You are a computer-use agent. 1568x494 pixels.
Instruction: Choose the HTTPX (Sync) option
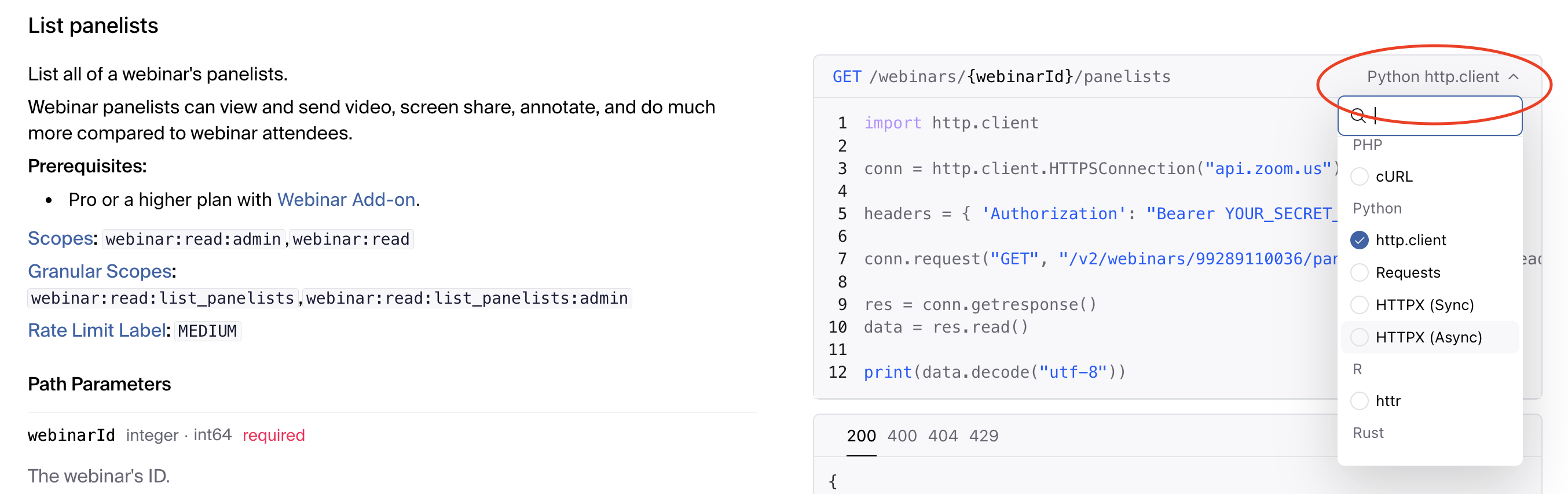[x=1359, y=305]
